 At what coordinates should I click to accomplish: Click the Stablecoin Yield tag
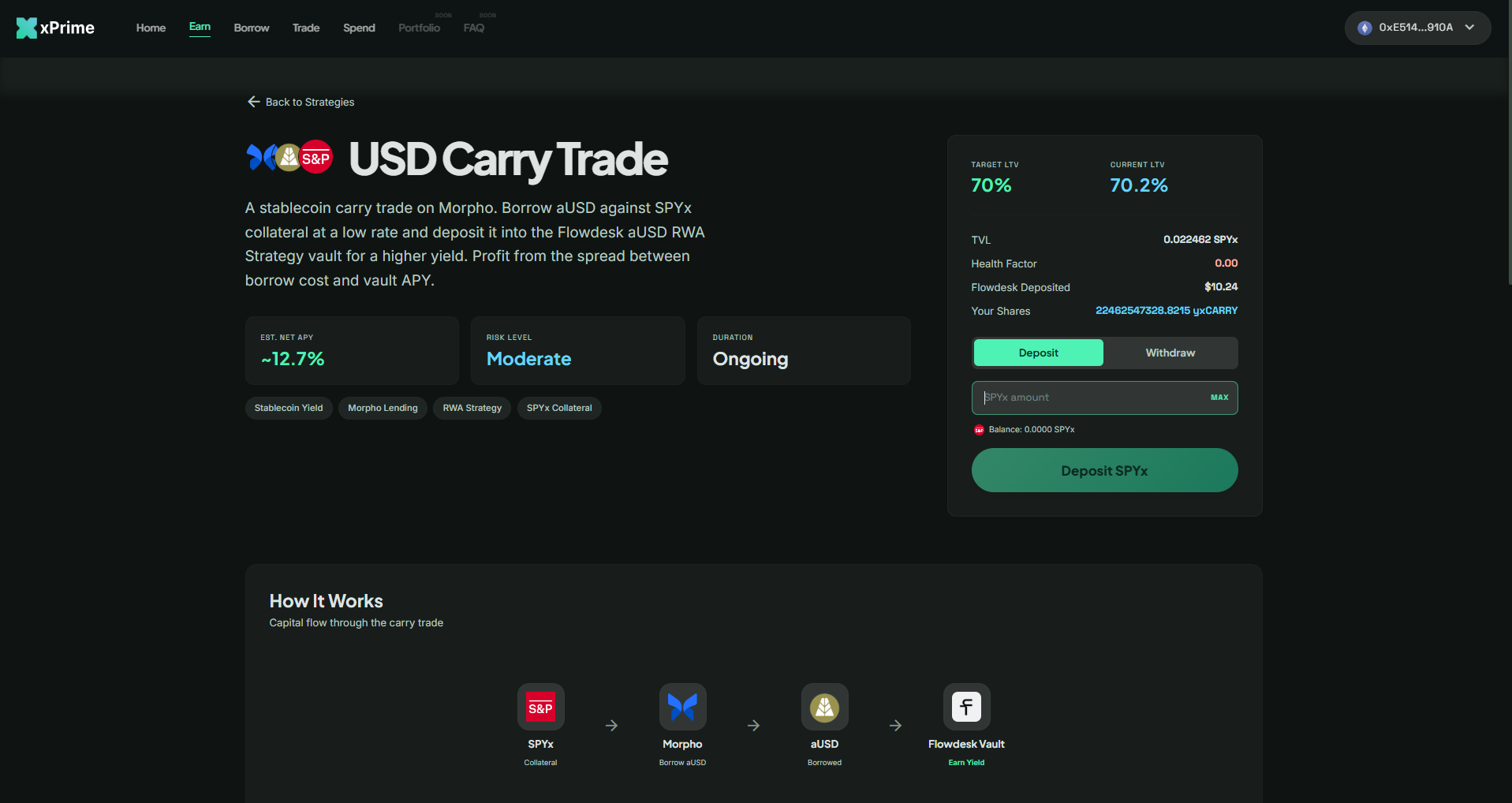click(289, 408)
